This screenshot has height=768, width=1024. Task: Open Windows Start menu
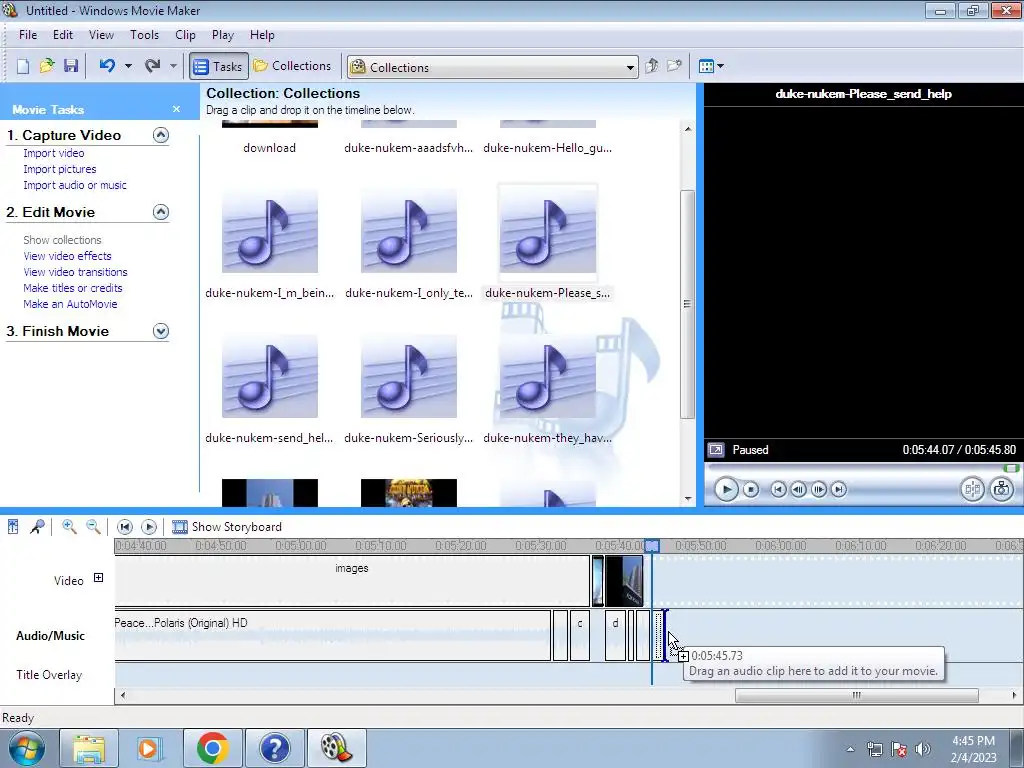26,748
